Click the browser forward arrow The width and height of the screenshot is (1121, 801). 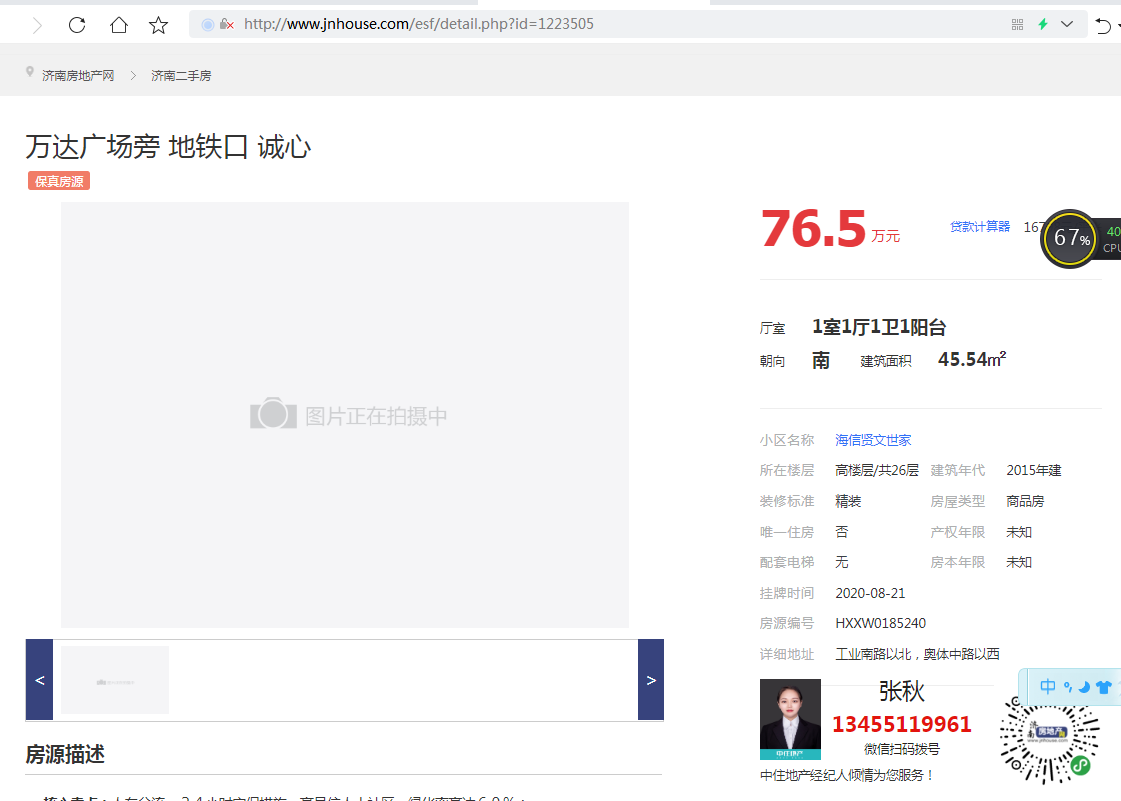(38, 25)
